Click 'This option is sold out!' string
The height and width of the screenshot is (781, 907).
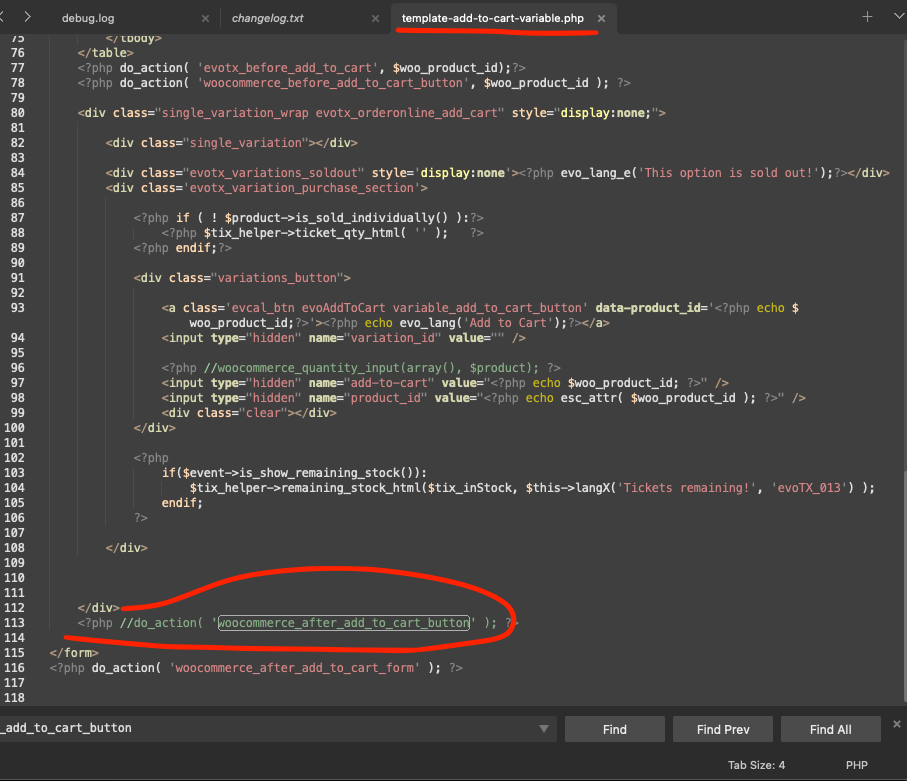click(x=729, y=173)
